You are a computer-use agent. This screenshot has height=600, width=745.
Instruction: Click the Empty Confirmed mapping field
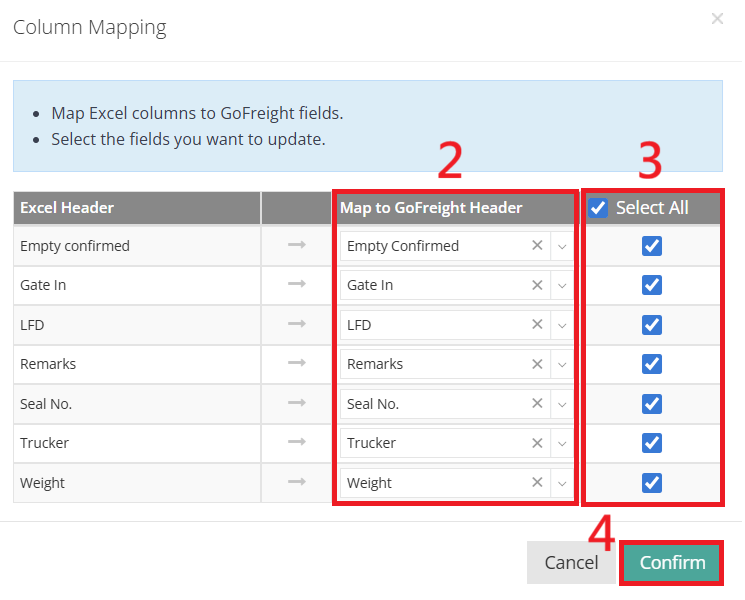436,246
